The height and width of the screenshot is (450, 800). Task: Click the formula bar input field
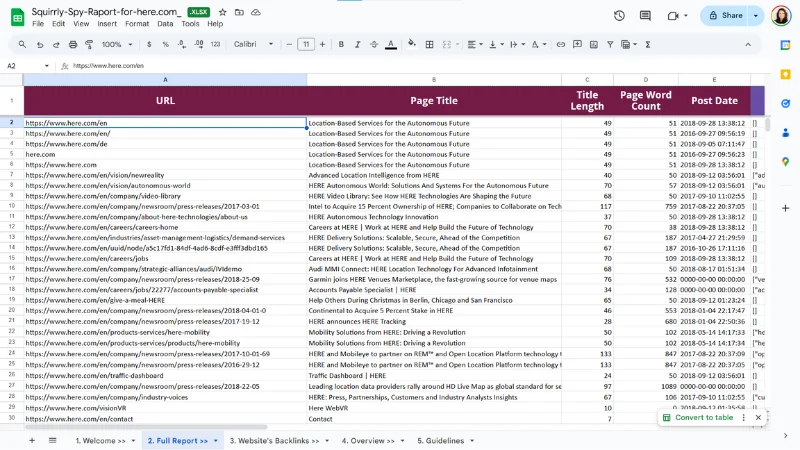pyautogui.click(x=400, y=65)
